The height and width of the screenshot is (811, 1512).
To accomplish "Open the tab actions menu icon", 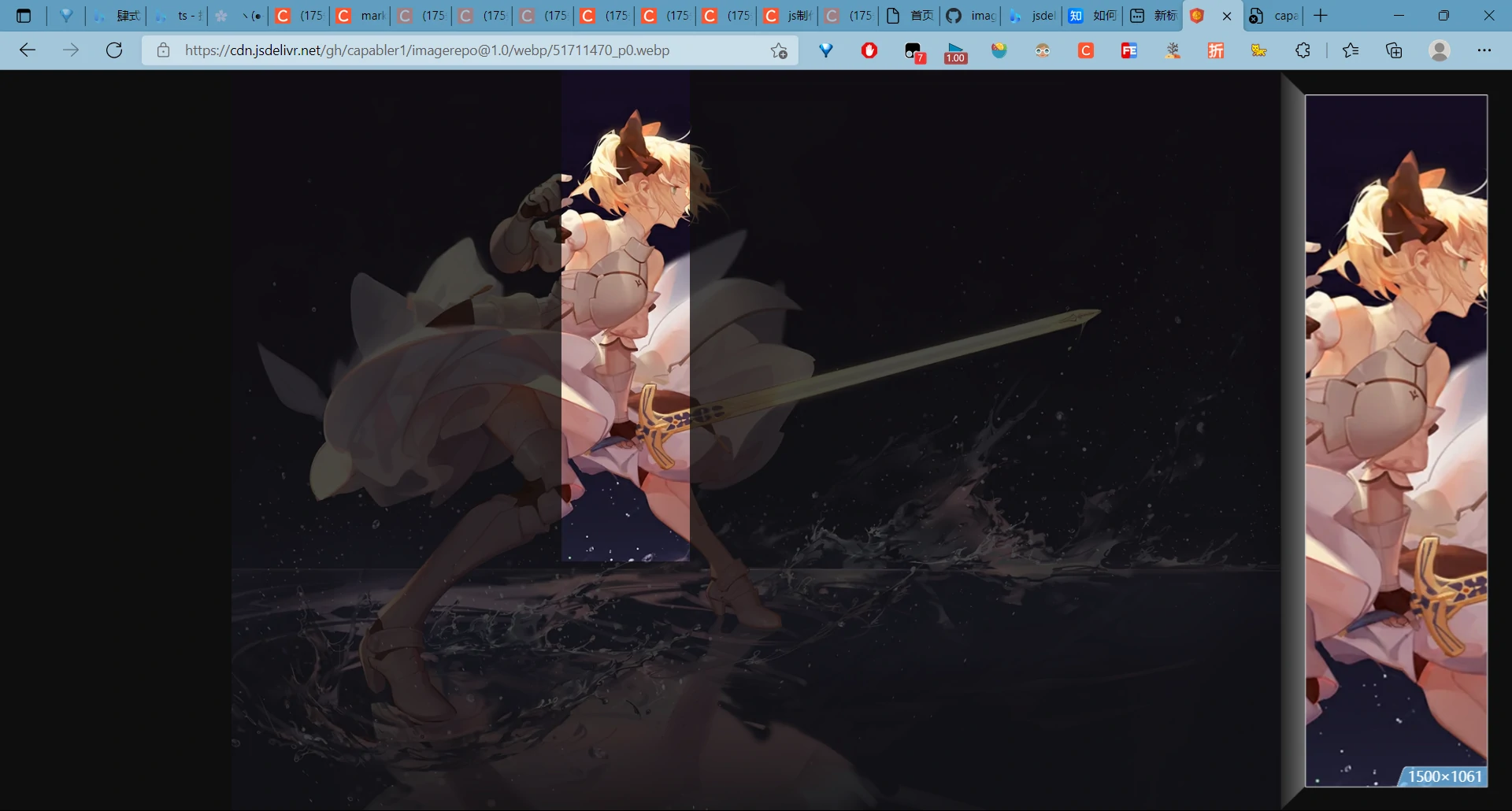I will (x=24, y=16).
